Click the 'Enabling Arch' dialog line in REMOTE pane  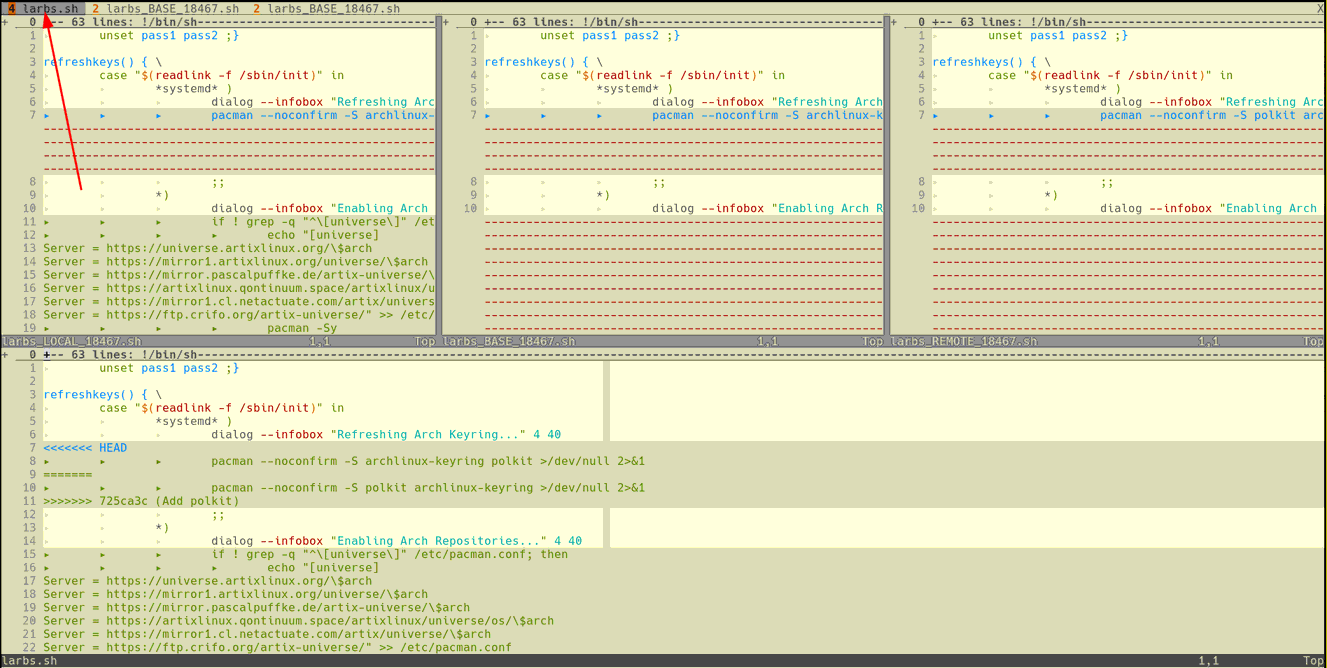[1208, 209]
